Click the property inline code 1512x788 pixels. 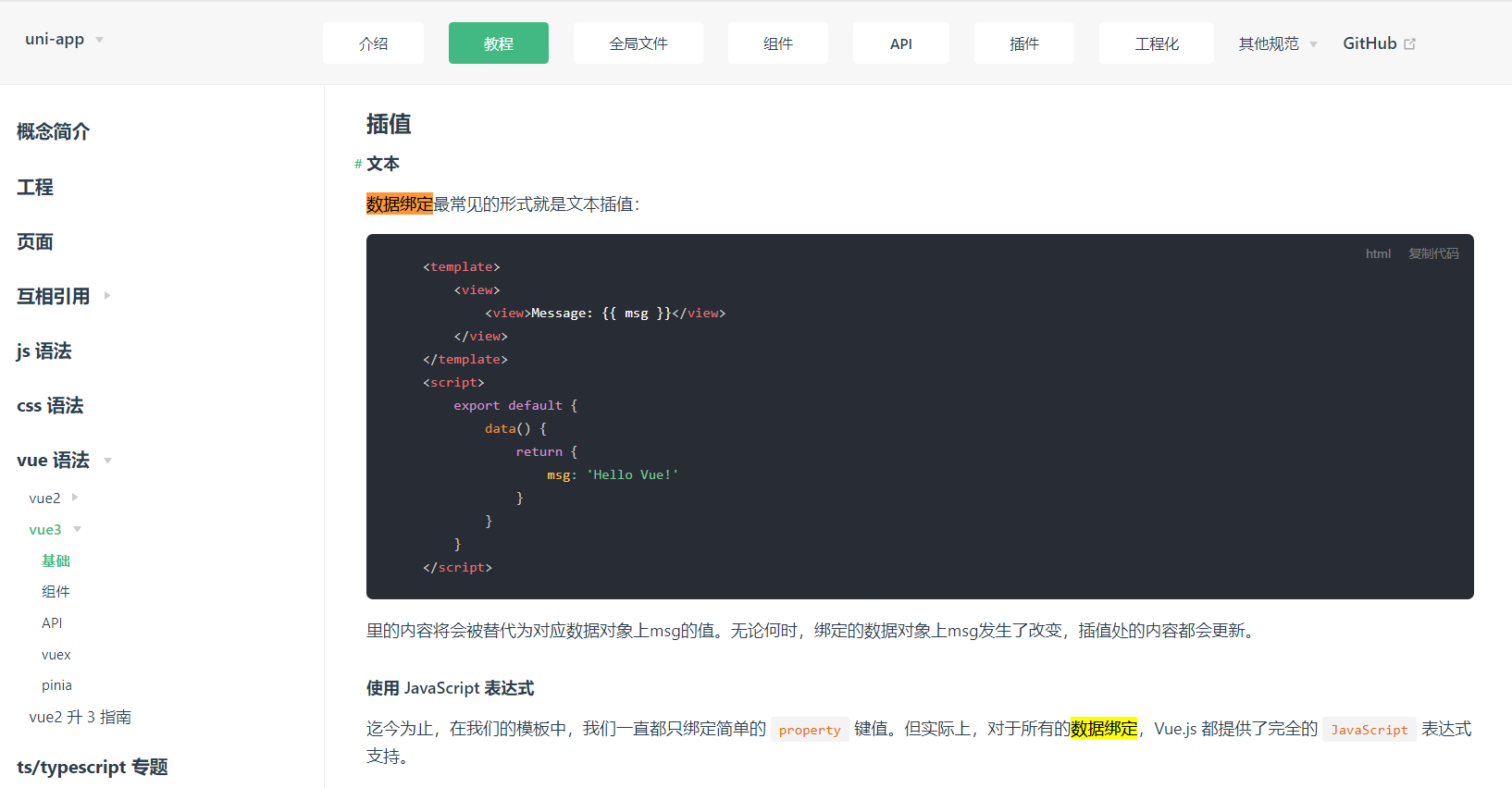coord(810,730)
